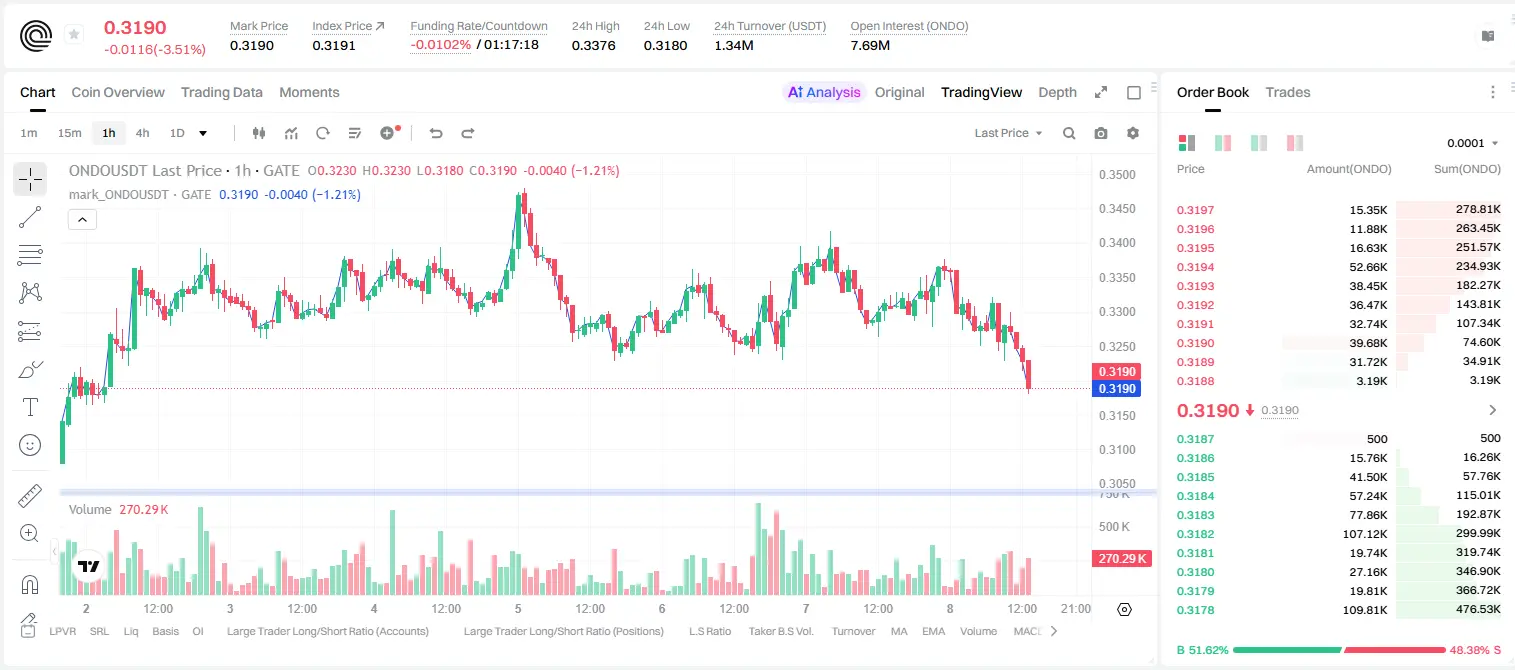Take a chart snapshot with camera icon

pyautogui.click(x=1101, y=133)
